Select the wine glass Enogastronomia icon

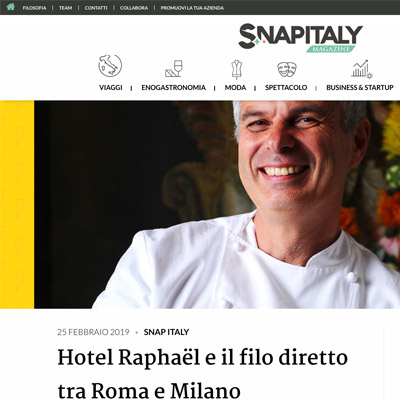(x=174, y=69)
